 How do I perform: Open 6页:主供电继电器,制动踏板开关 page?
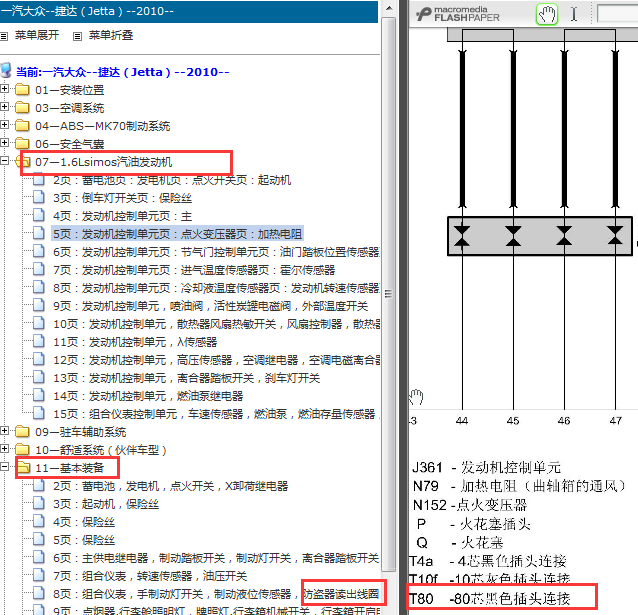(x=216, y=558)
